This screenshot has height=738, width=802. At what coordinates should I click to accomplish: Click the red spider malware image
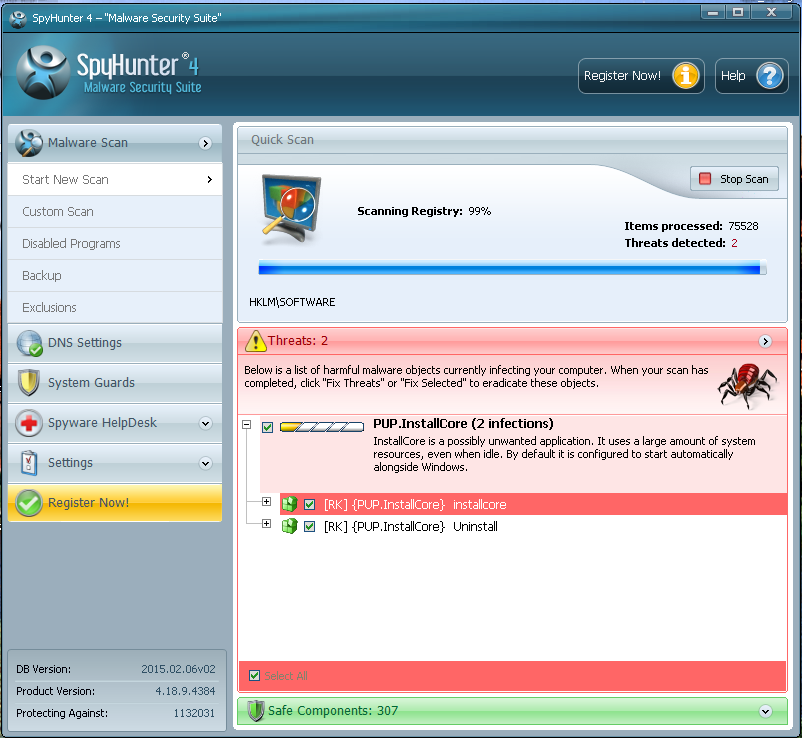pyautogui.click(x=747, y=385)
